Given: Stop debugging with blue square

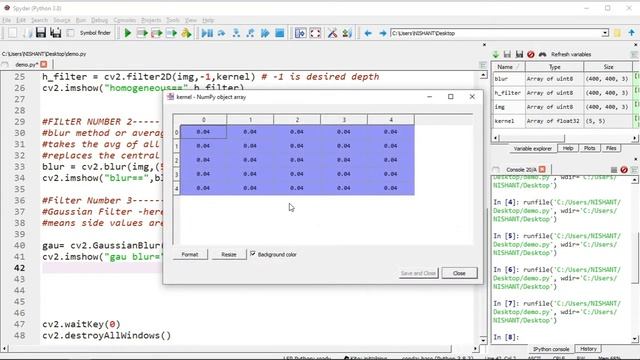Looking at the screenshot, I should click(280, 33).
